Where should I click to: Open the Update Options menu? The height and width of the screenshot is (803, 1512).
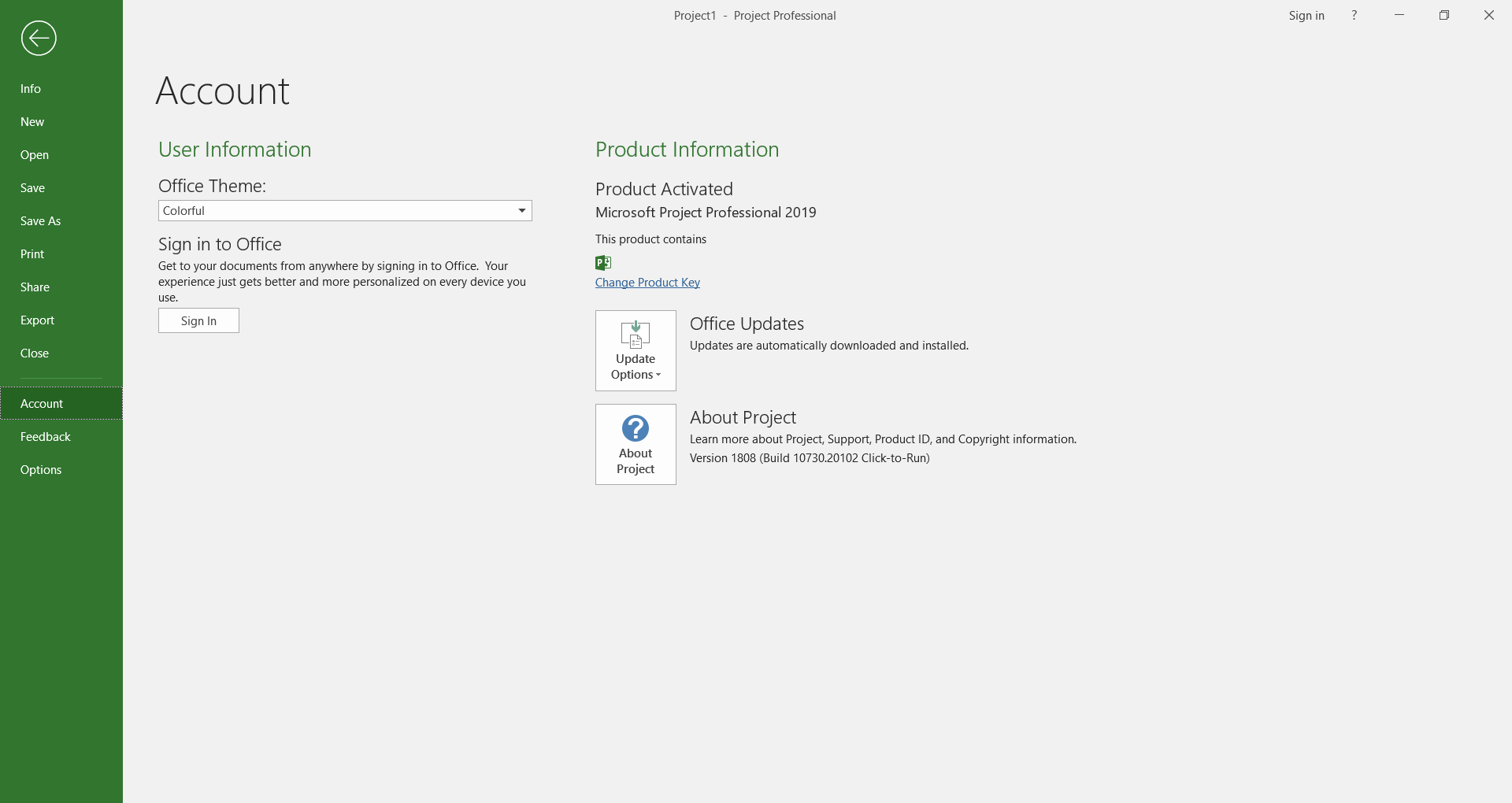tap(636, 350)
